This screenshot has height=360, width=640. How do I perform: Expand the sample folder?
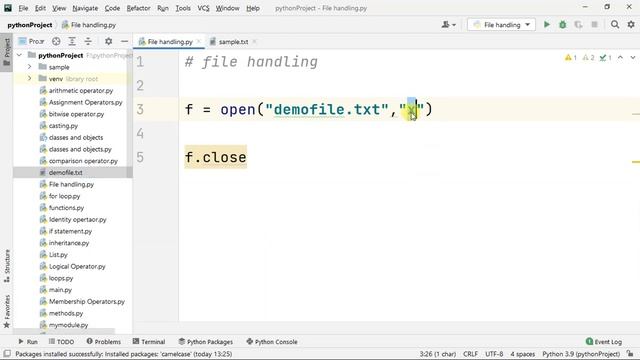pyautogui.click(x=29, y=67)
